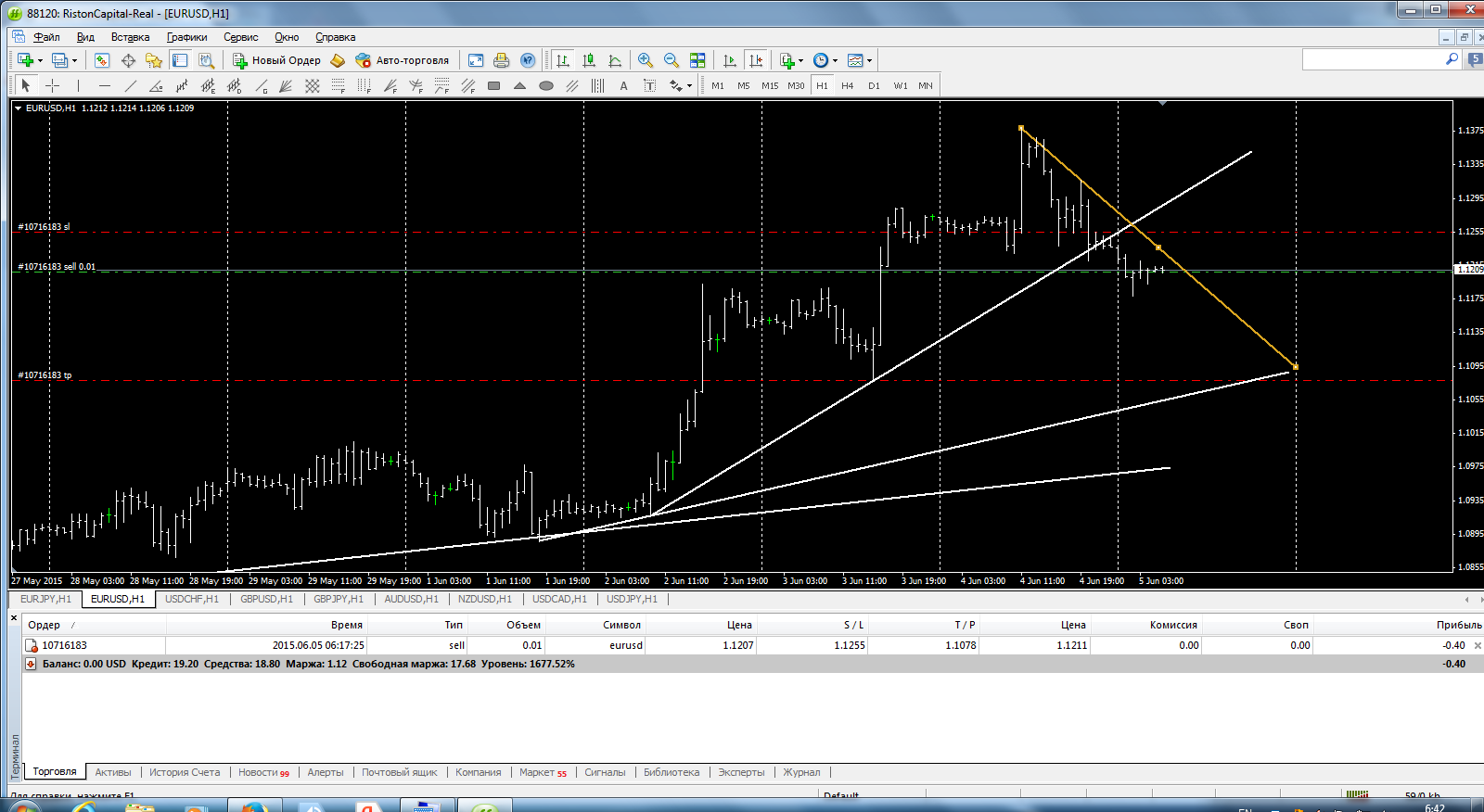
Task: Switch to the GBPUSD,H1 chart tab
Action: (266, 599)
